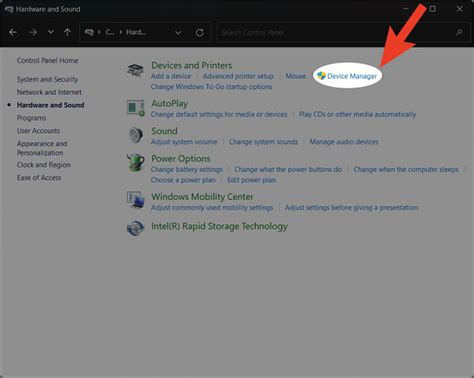Open the Devices and Printers category icon

[135, 70]
